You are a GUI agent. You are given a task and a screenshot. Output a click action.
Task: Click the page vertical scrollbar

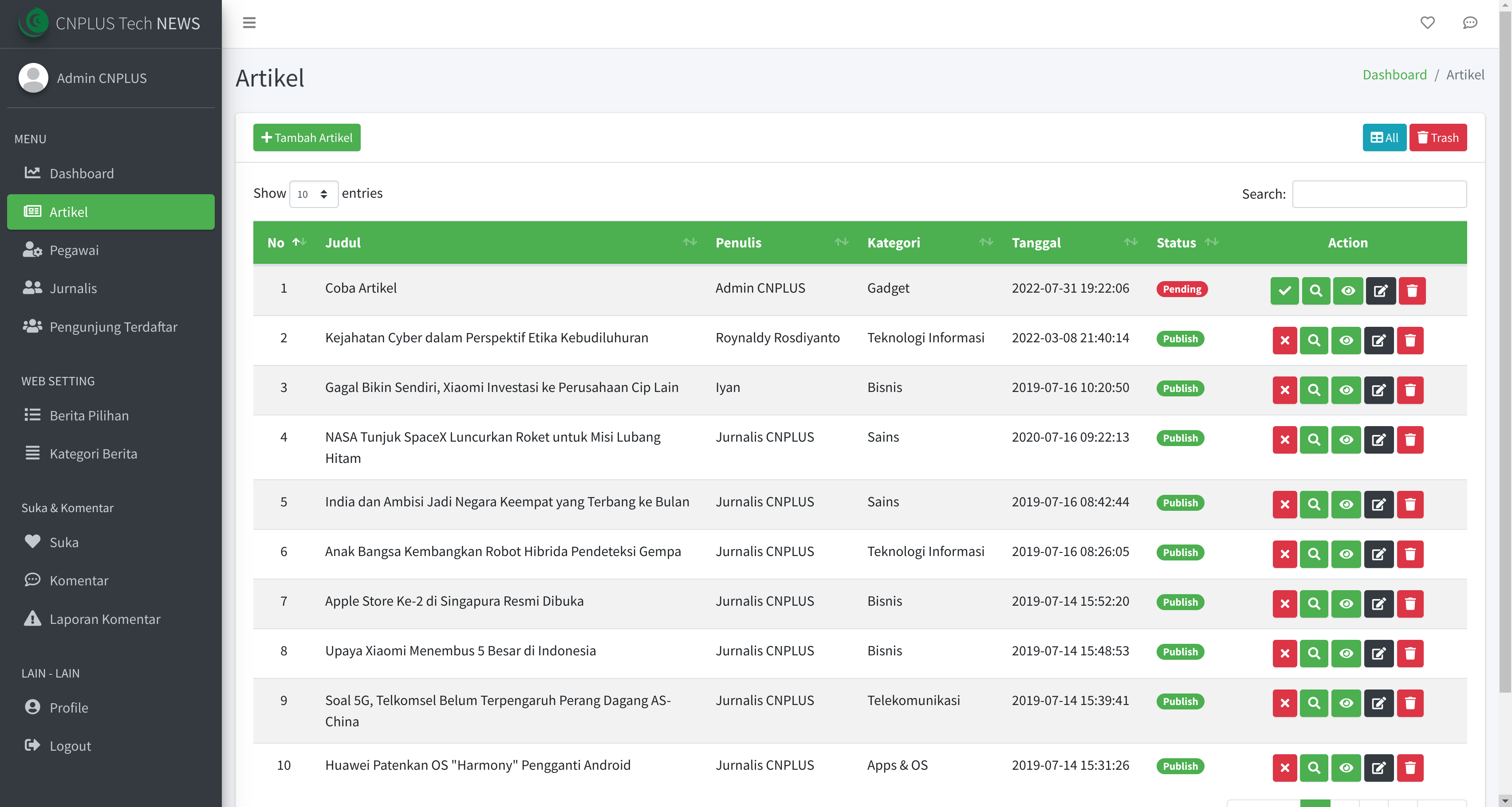[1504, 352]
